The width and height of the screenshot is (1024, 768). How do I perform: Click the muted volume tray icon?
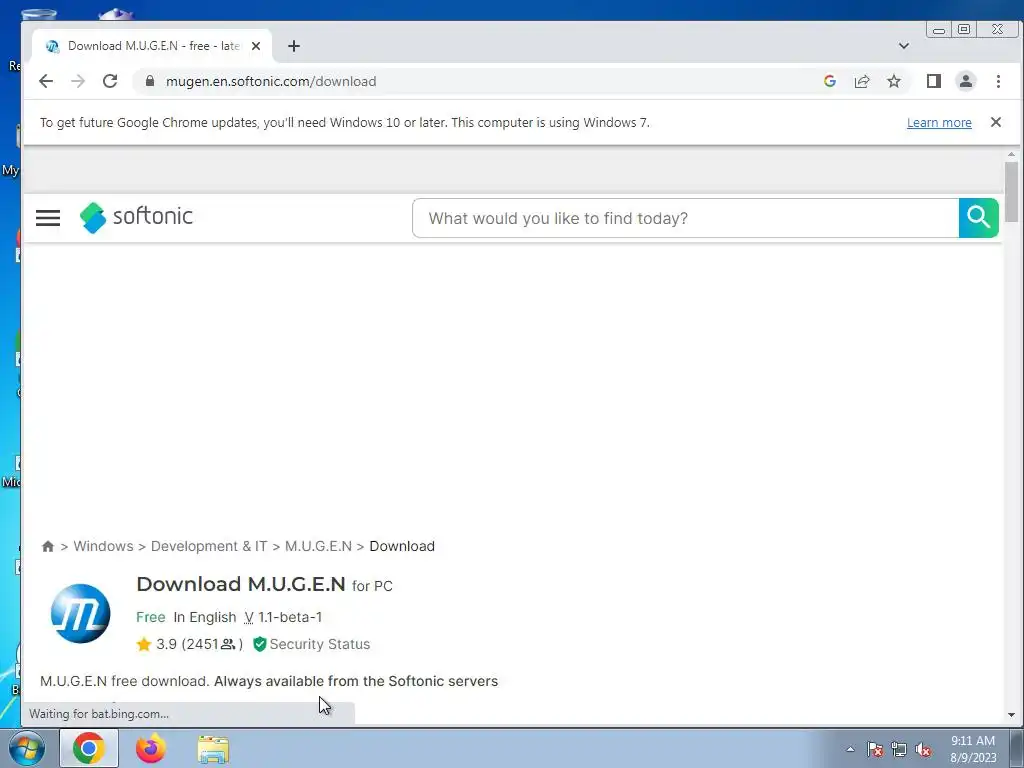923,749
